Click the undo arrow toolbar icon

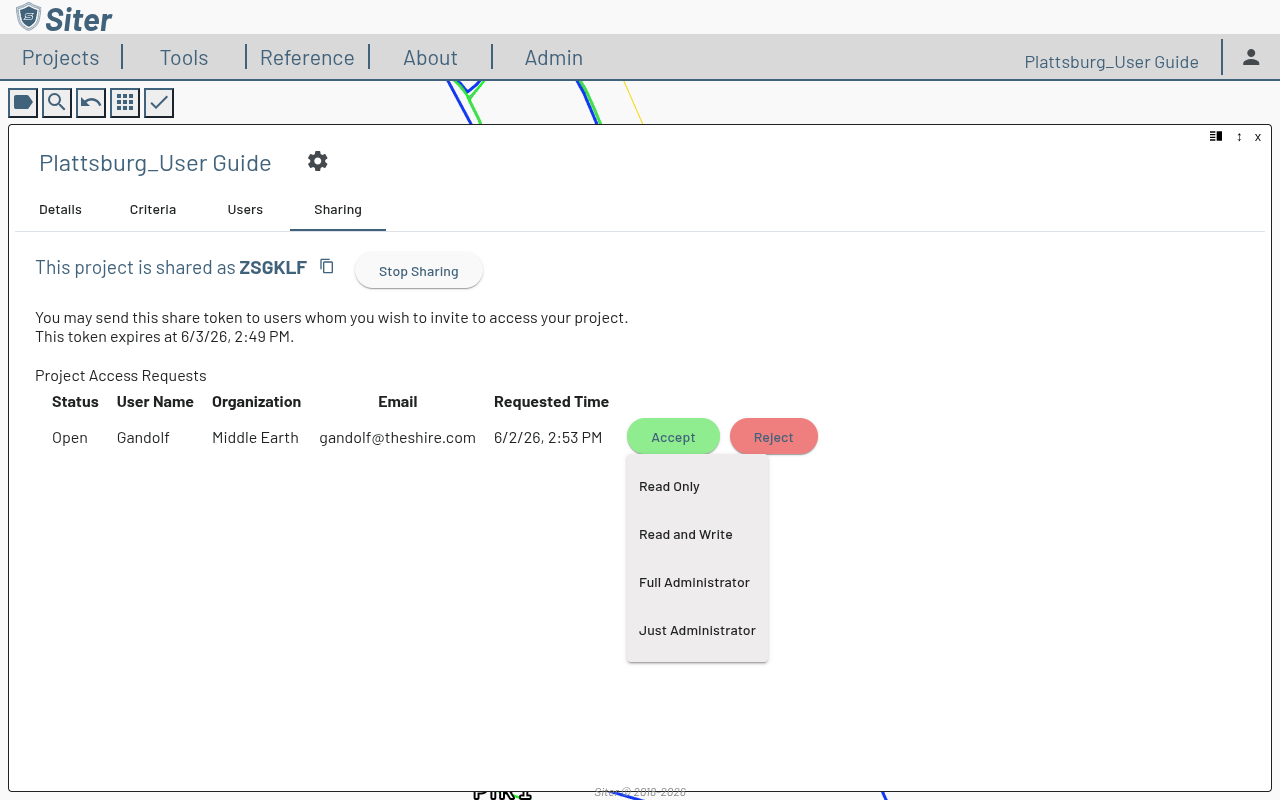(x=91, y=103)
